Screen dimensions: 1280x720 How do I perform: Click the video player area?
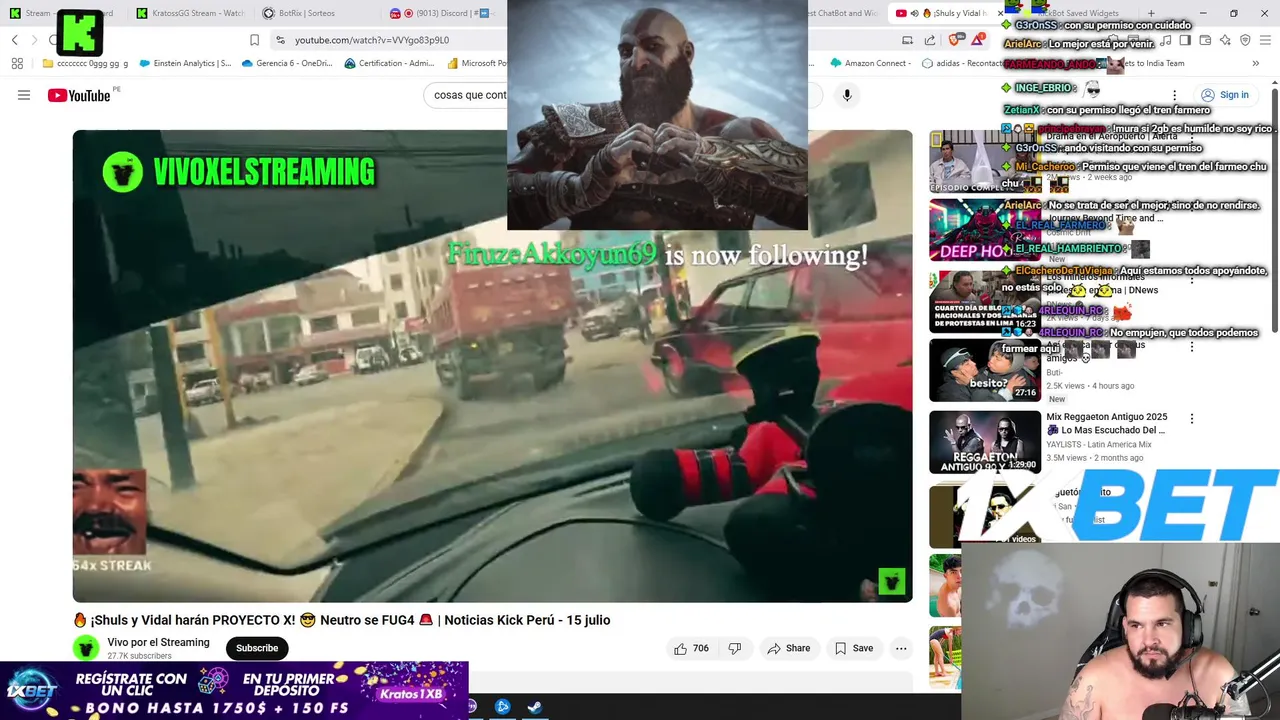492,366
